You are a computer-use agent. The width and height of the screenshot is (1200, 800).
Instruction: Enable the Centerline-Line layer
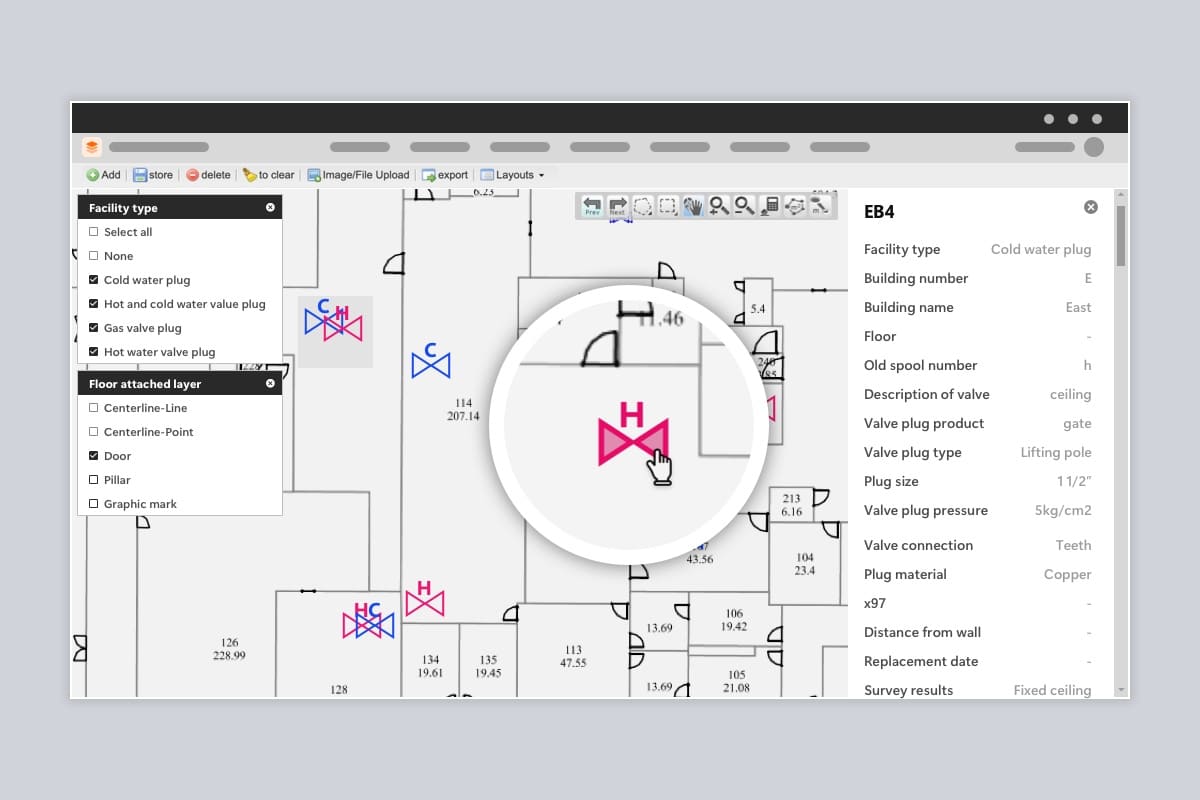(94, 408)
